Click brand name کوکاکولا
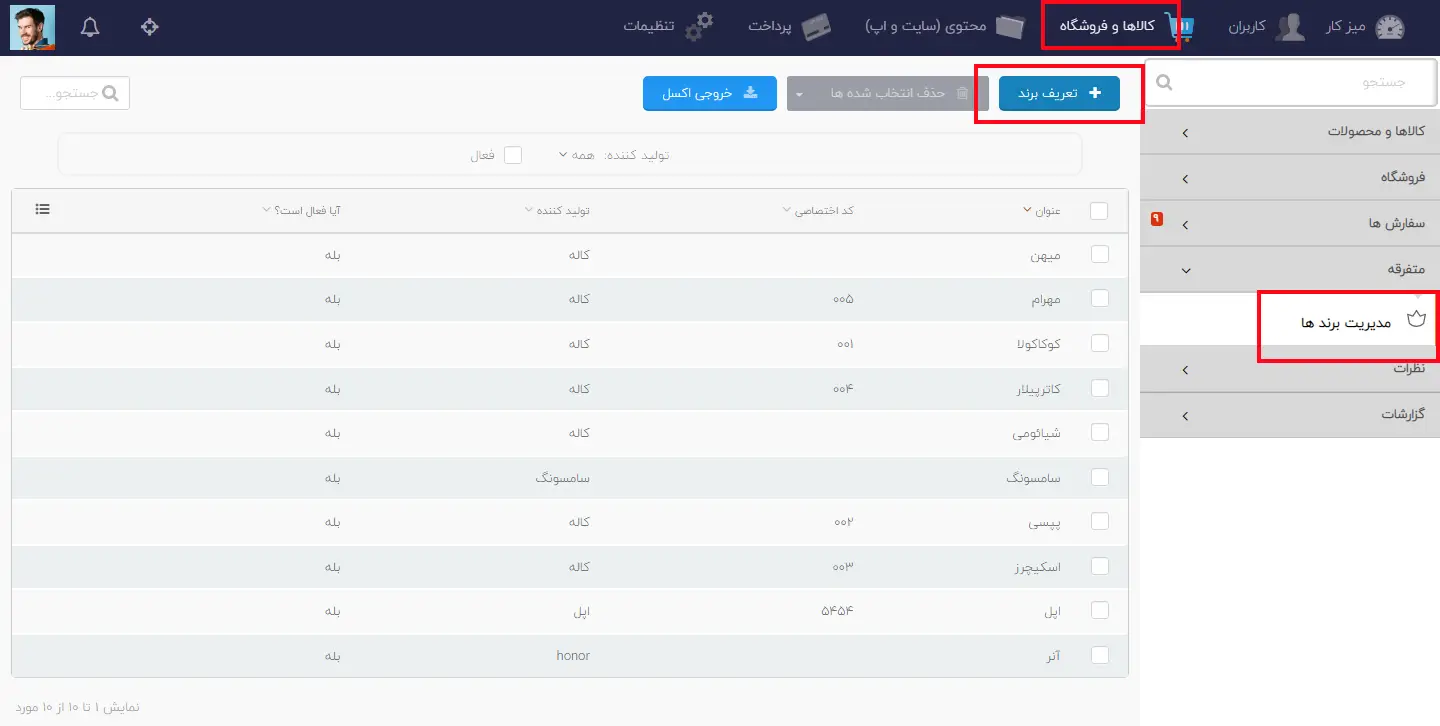Screen dimensions: 1440x726 coord(1037,343)
